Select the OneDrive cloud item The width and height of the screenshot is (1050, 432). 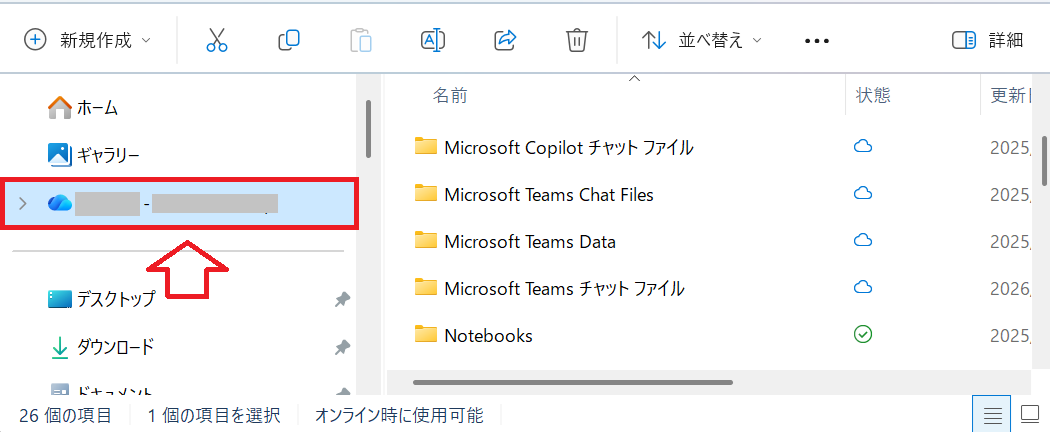[x=179, y=203]
